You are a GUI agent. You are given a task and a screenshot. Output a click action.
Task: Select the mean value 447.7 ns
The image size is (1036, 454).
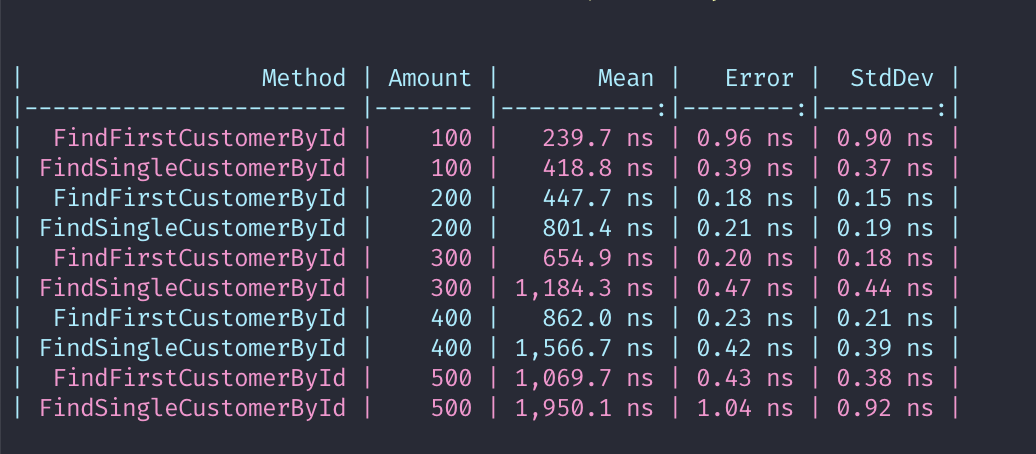pyautogui.click(x=598, y=198)
